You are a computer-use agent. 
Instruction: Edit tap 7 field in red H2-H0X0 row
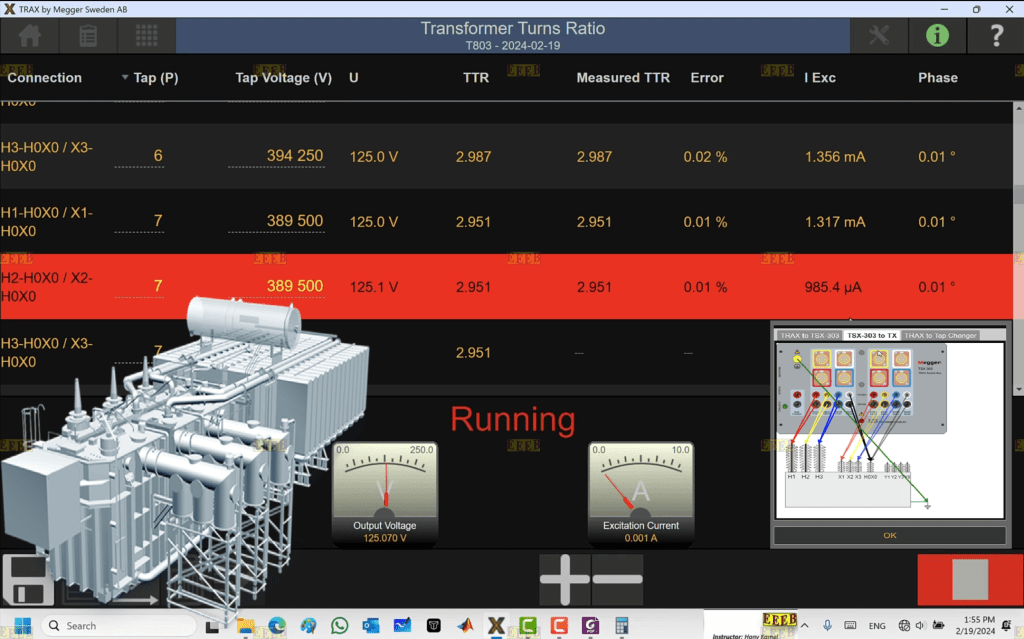click(139, 287)
